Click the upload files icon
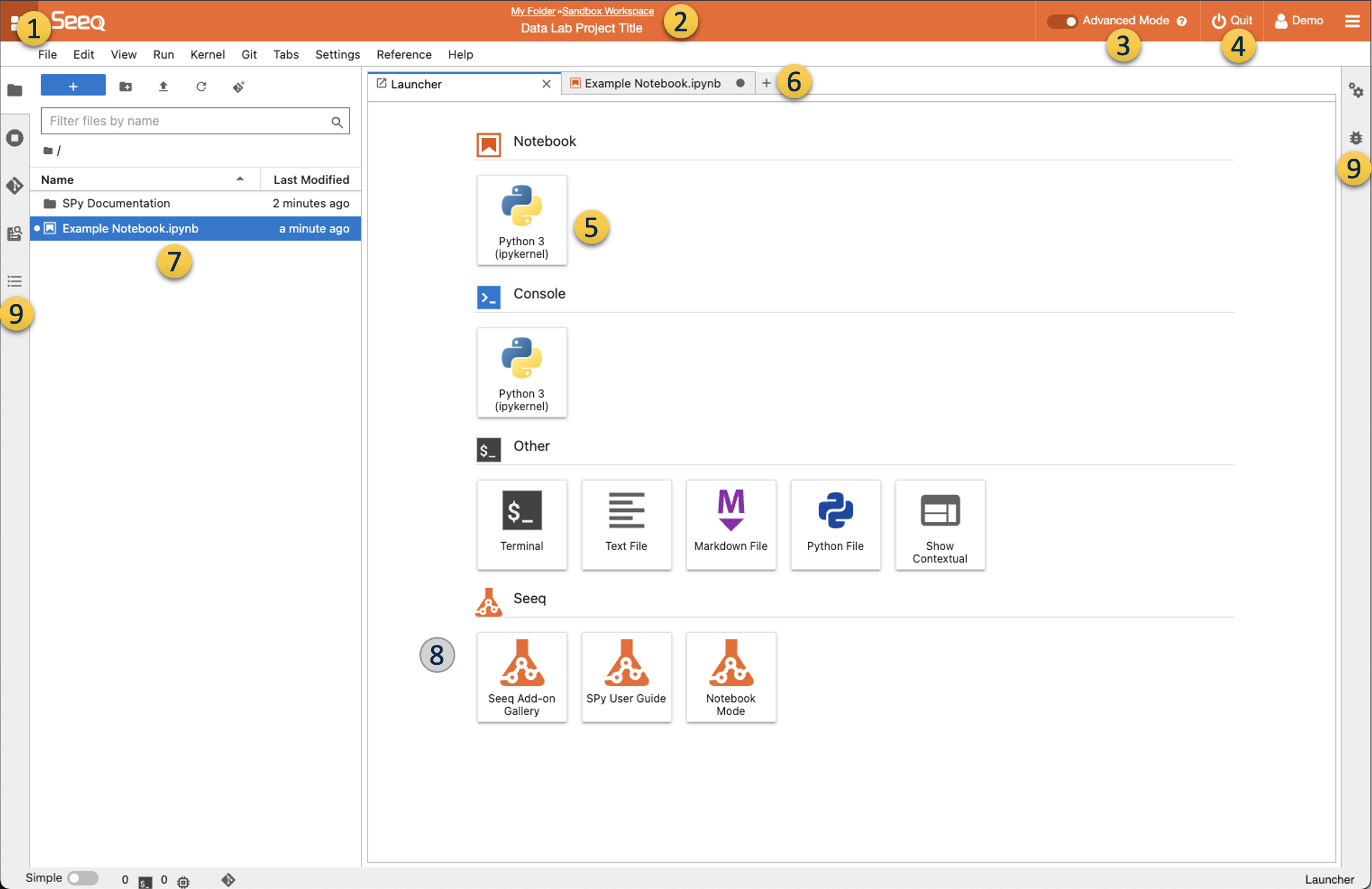The height and width of the screenshot is (889, 1372). pos(163,87)
